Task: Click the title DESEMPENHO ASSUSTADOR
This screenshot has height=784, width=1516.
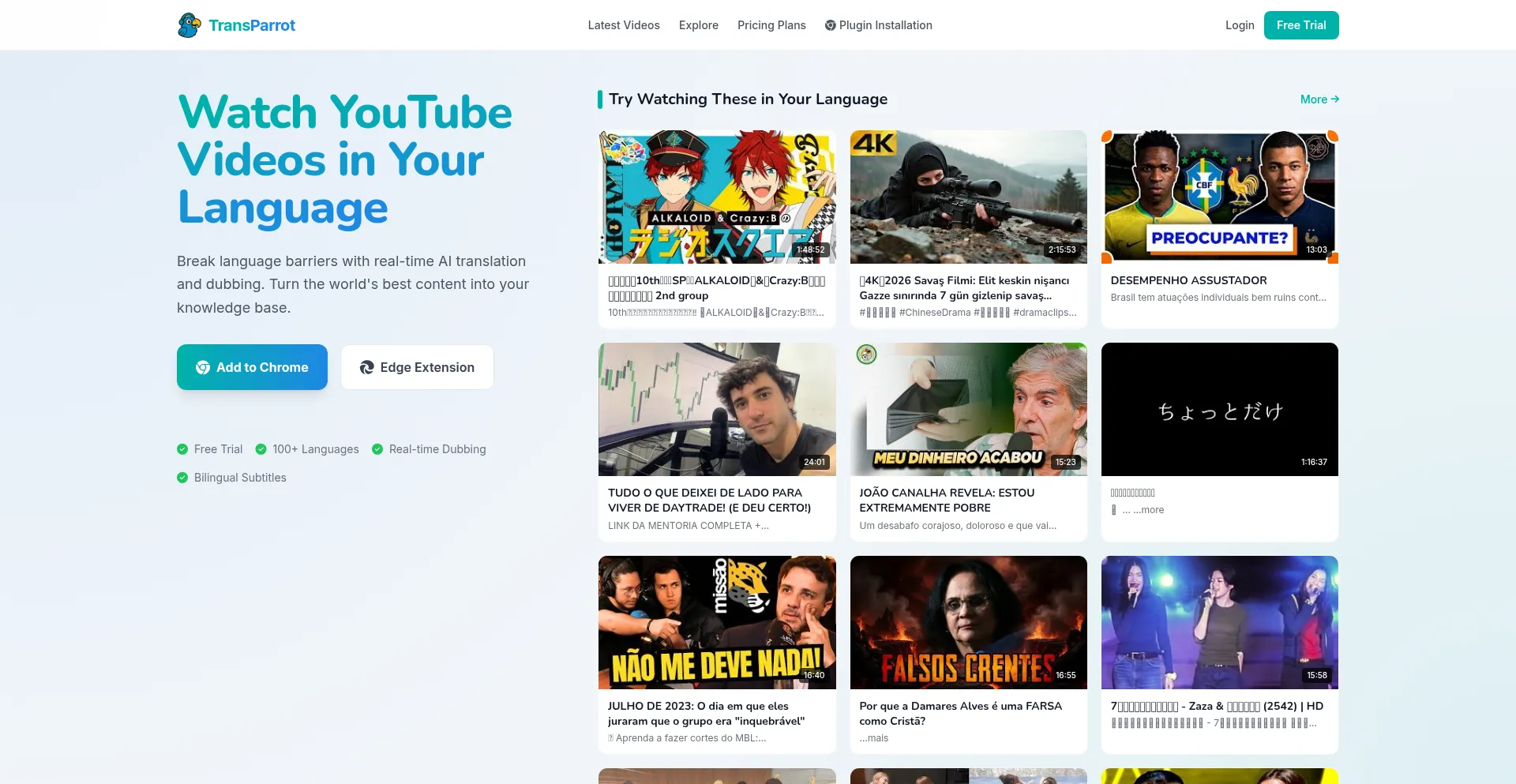Action: 1188,280
